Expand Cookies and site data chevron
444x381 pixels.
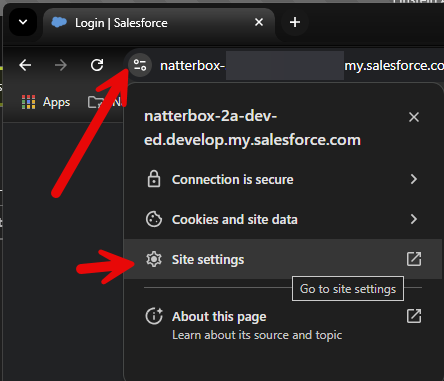pyautogui.click(x=414, y=219)
